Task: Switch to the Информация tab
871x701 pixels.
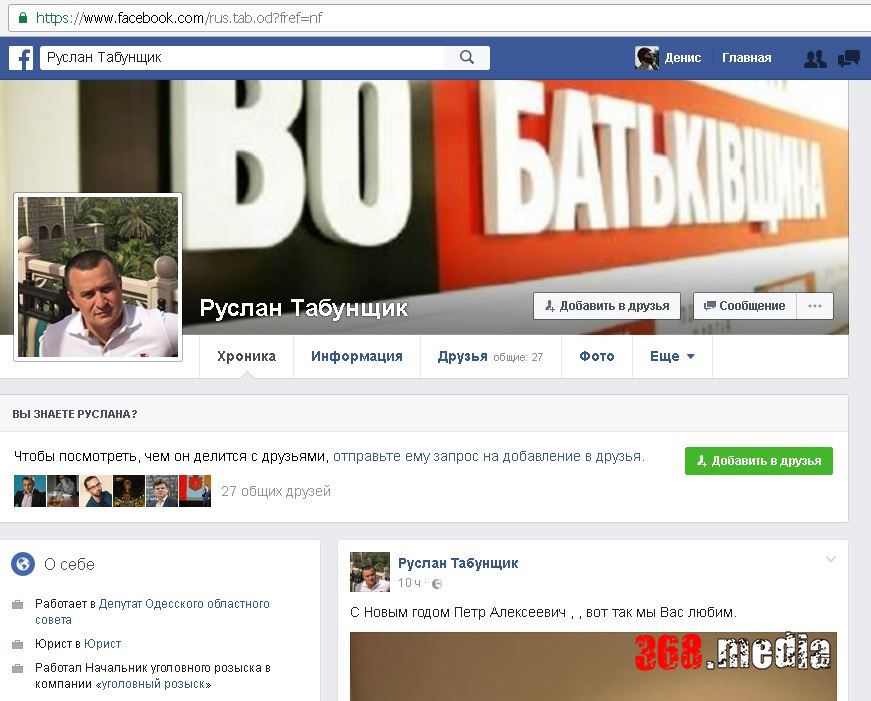Action: point(356,356)
